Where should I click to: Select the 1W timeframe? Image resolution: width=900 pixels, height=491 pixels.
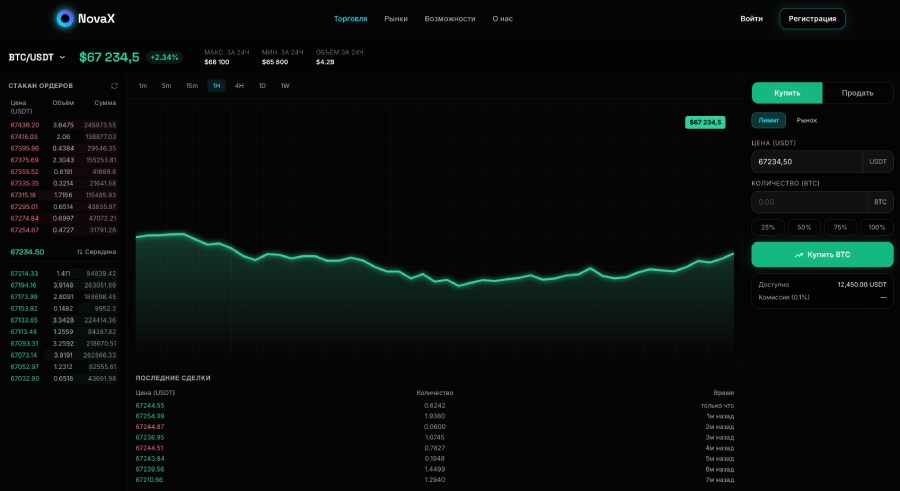coord(285,86)
